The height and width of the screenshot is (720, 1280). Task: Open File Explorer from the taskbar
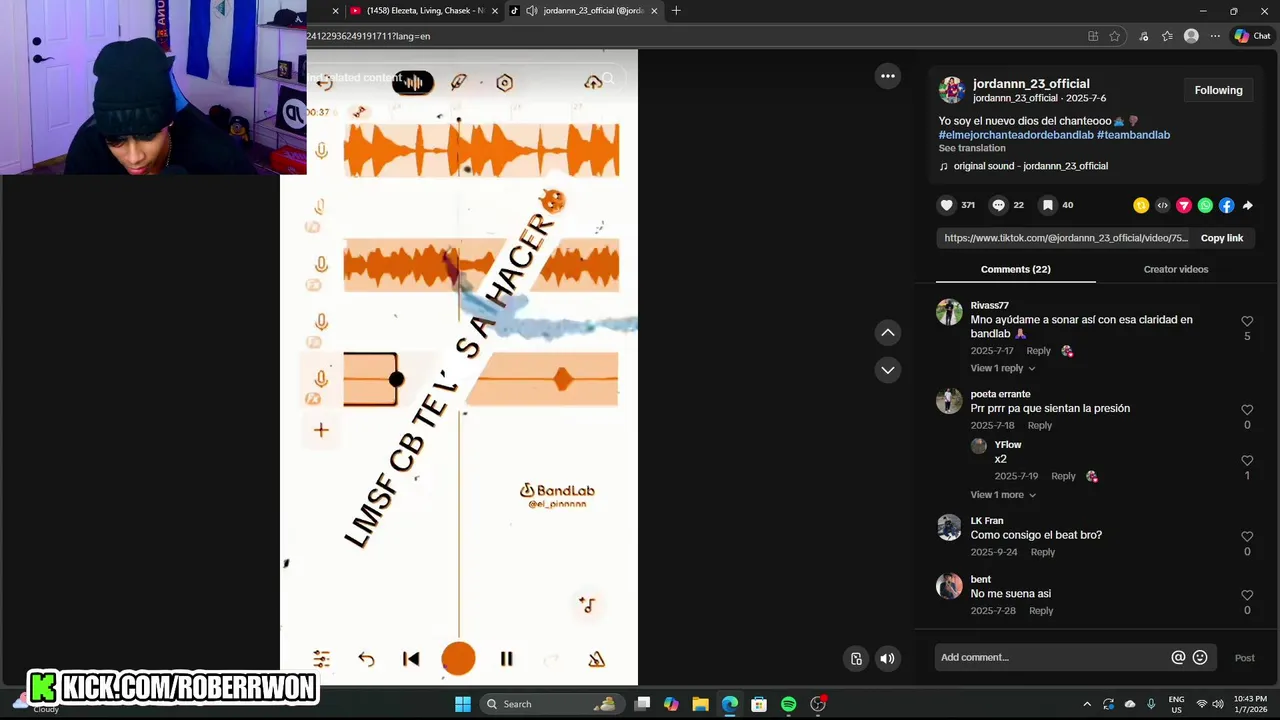tap(700, 704)
